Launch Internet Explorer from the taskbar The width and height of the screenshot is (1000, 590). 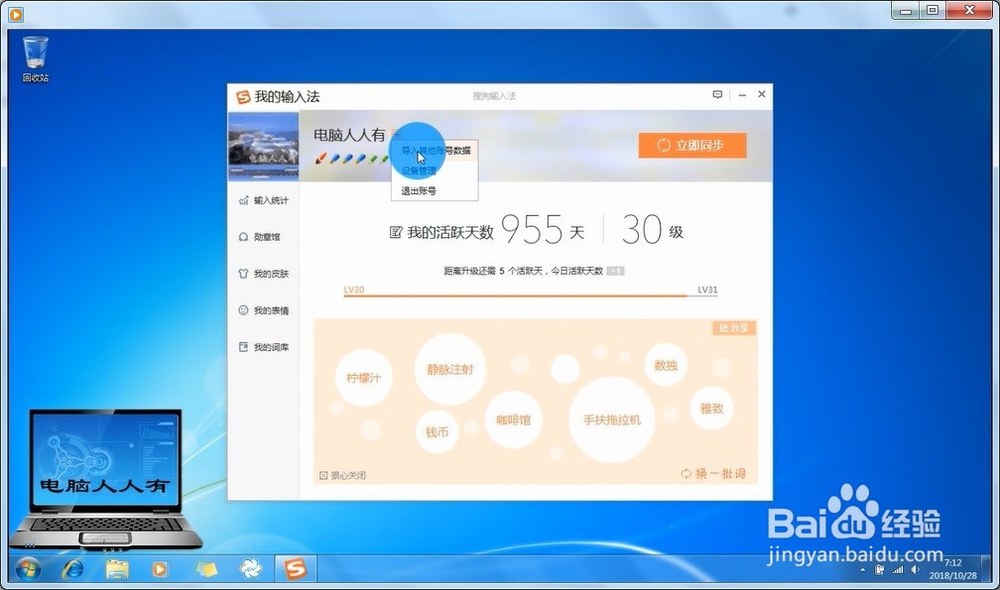pyautogui.click(x=73, y=568)
